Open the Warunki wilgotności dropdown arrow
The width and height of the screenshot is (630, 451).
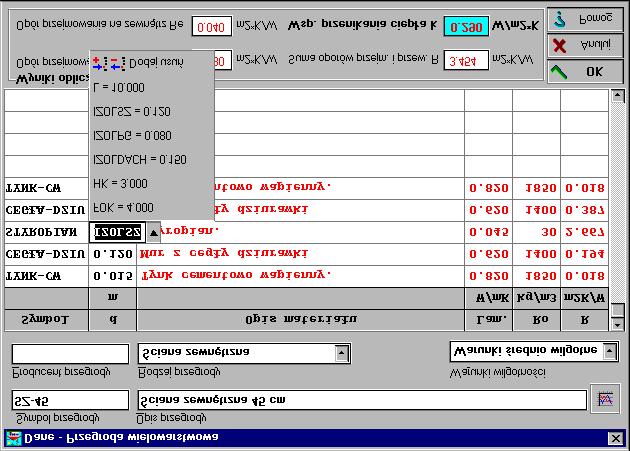point(610,351)
